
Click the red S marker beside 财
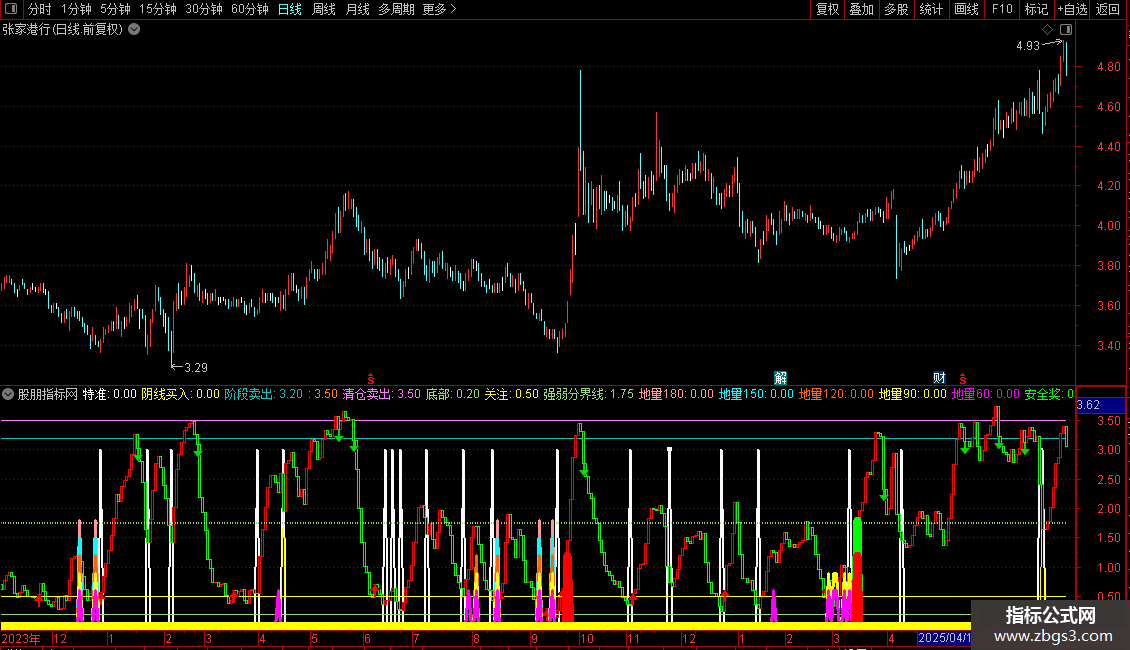[963, 378]
